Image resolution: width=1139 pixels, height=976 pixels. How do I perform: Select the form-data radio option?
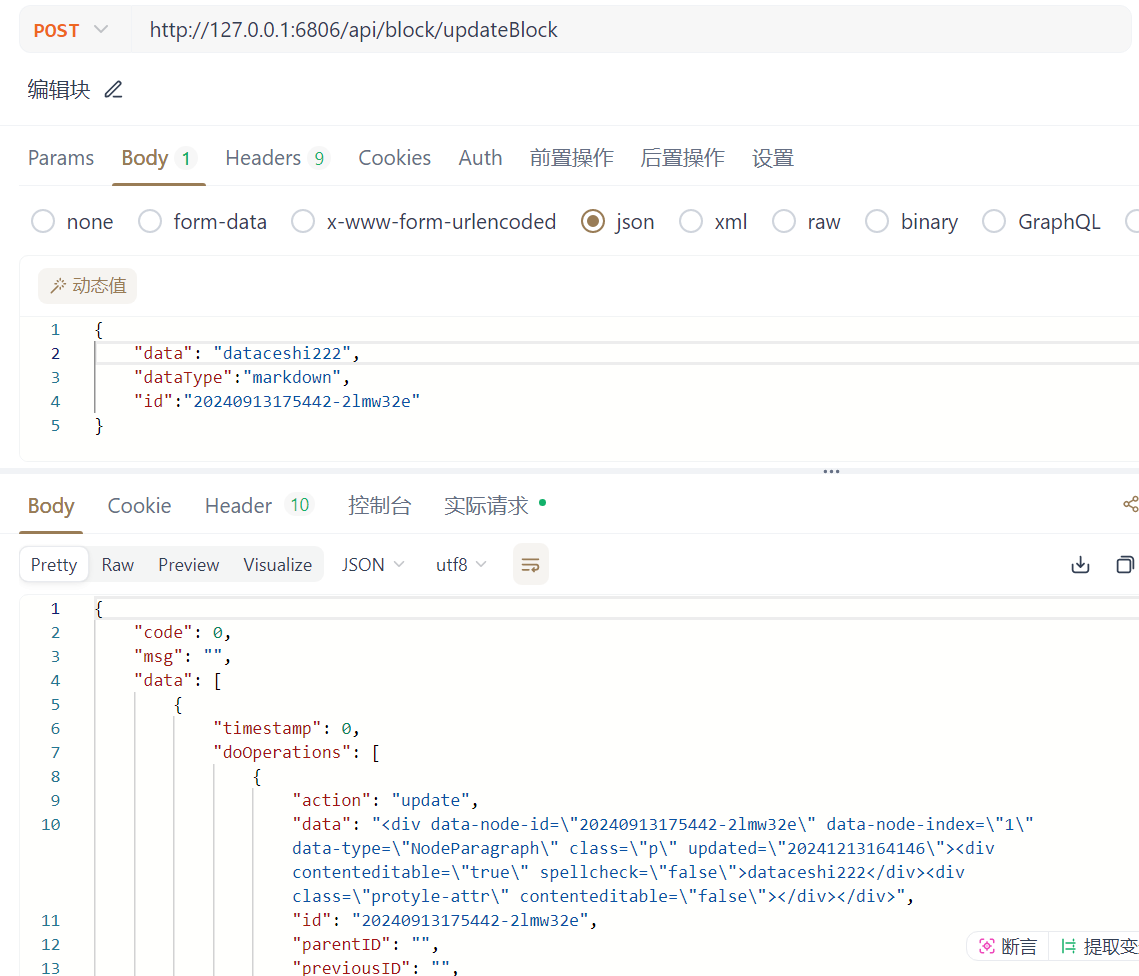(x=150, y=222)
